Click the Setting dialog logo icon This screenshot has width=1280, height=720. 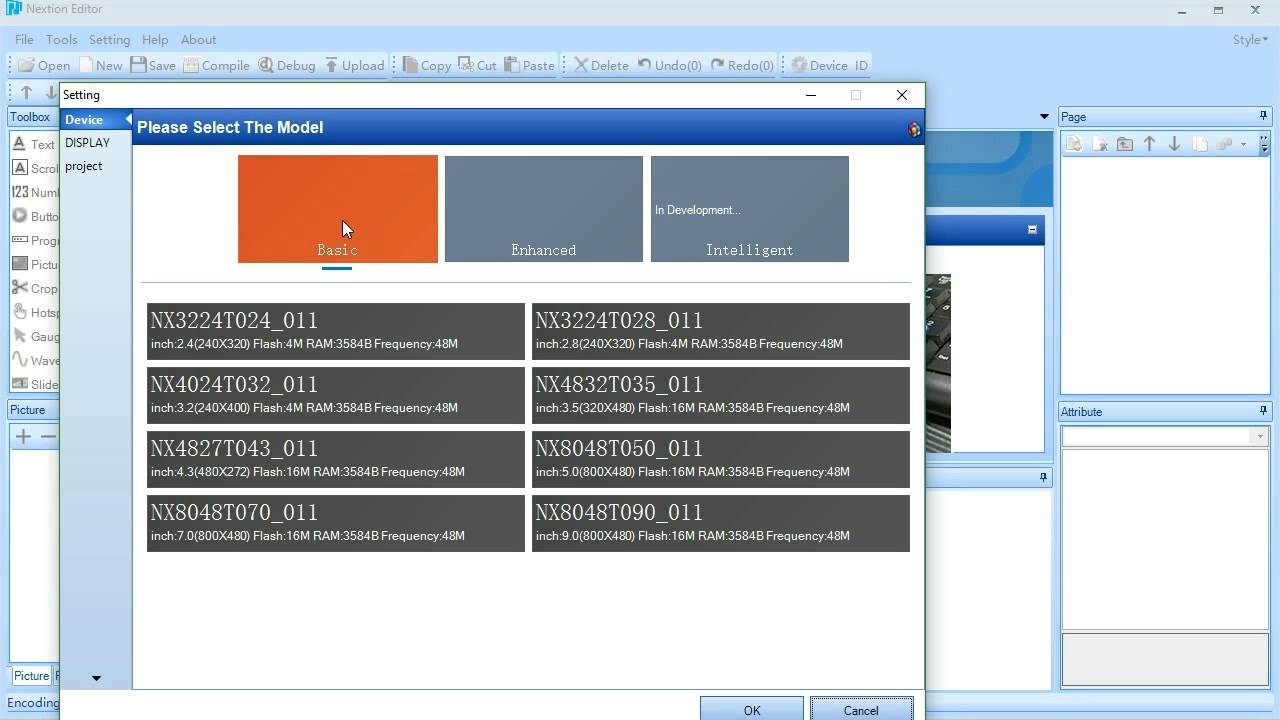click(x=914, y=129)
